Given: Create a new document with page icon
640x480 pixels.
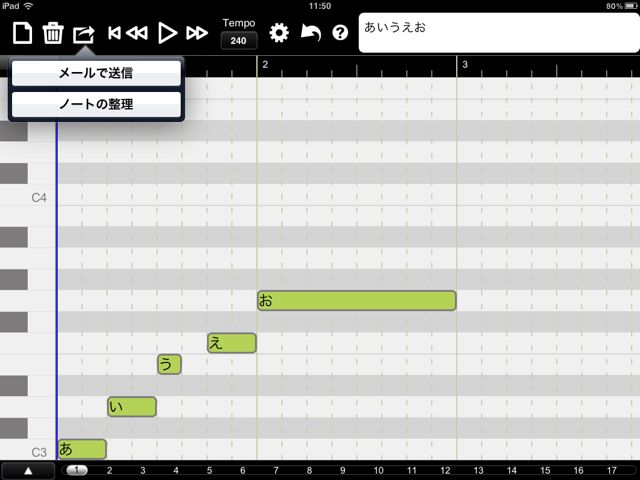Looking at the screenshot, I should (22, 33).
